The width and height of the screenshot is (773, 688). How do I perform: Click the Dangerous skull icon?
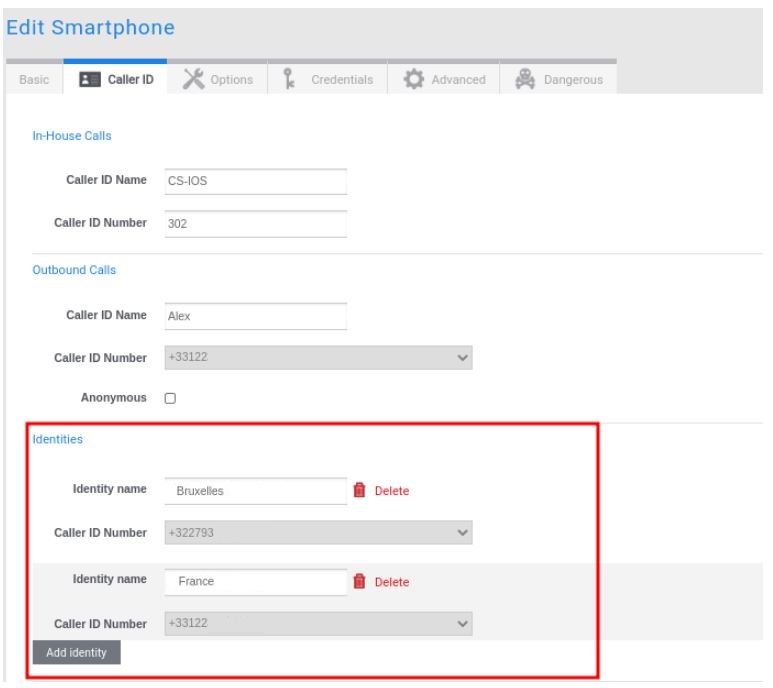click(524, 79)
